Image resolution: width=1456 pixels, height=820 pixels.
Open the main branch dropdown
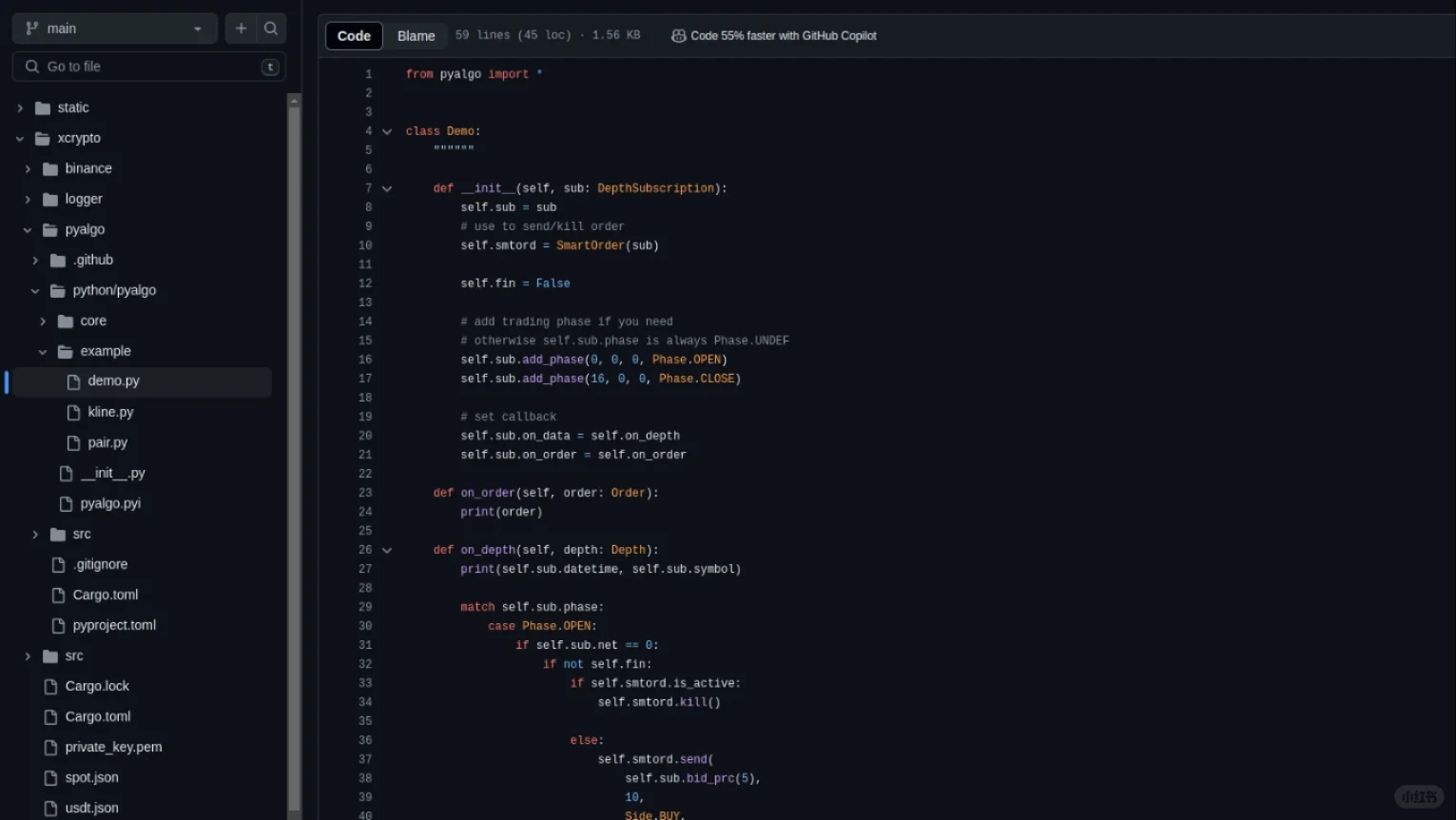115,29
